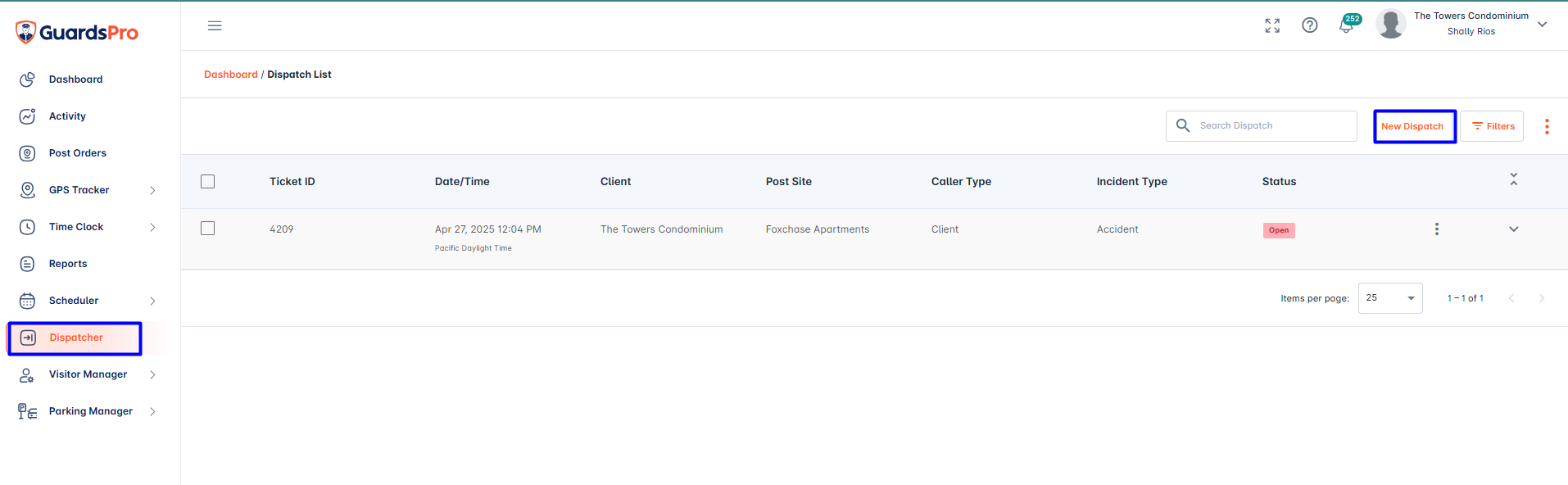
Task: Expand GPS Tracker submenu chevron
Action: click(152, 190)
